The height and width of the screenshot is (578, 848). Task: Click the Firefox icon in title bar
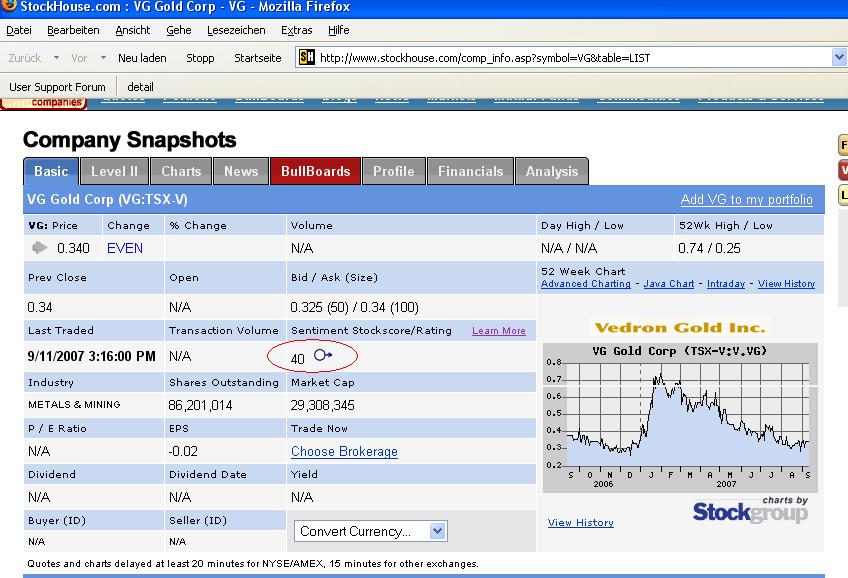pyautogui.click(x=8, y=6)
